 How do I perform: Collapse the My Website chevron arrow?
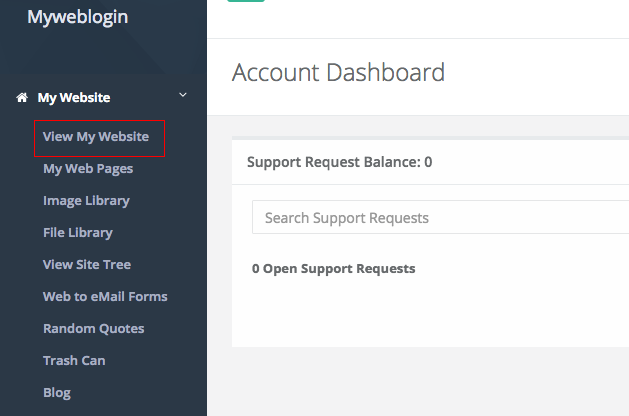(x=183, y=95)
